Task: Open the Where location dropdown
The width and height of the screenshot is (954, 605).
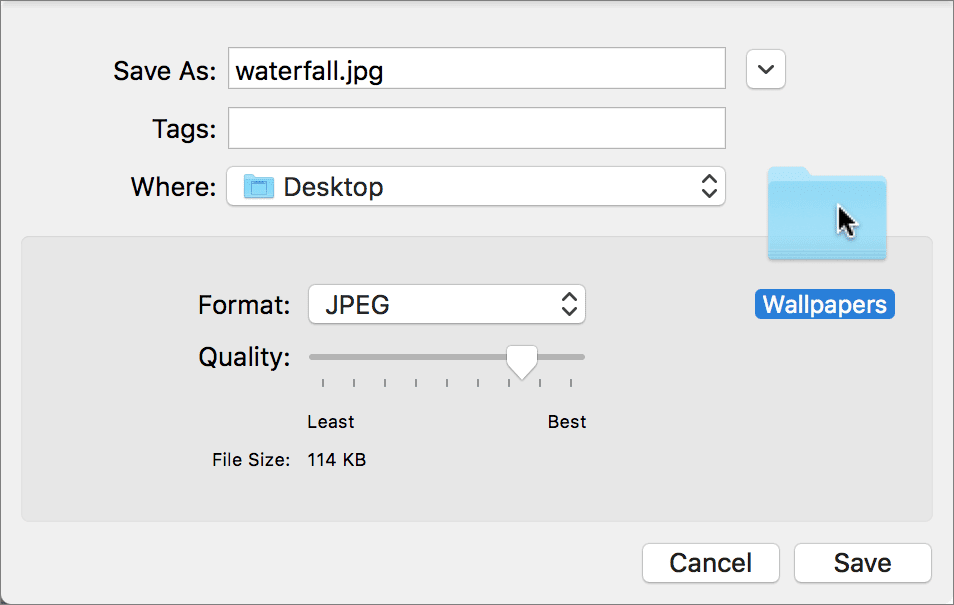Action: pyautogui.click(x=475, y=187)
